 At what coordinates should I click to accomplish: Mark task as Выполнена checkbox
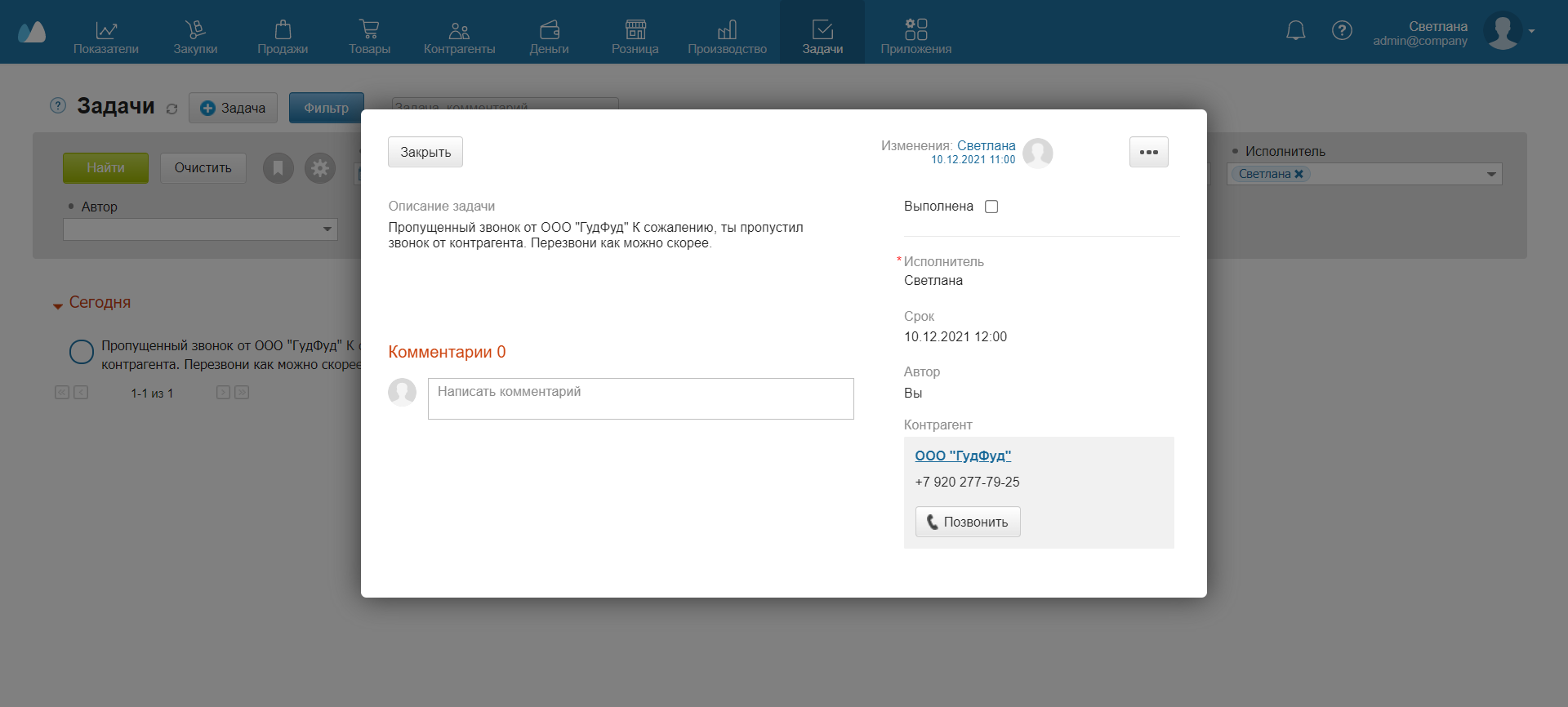pyautogui.click(x=991, y=207)
